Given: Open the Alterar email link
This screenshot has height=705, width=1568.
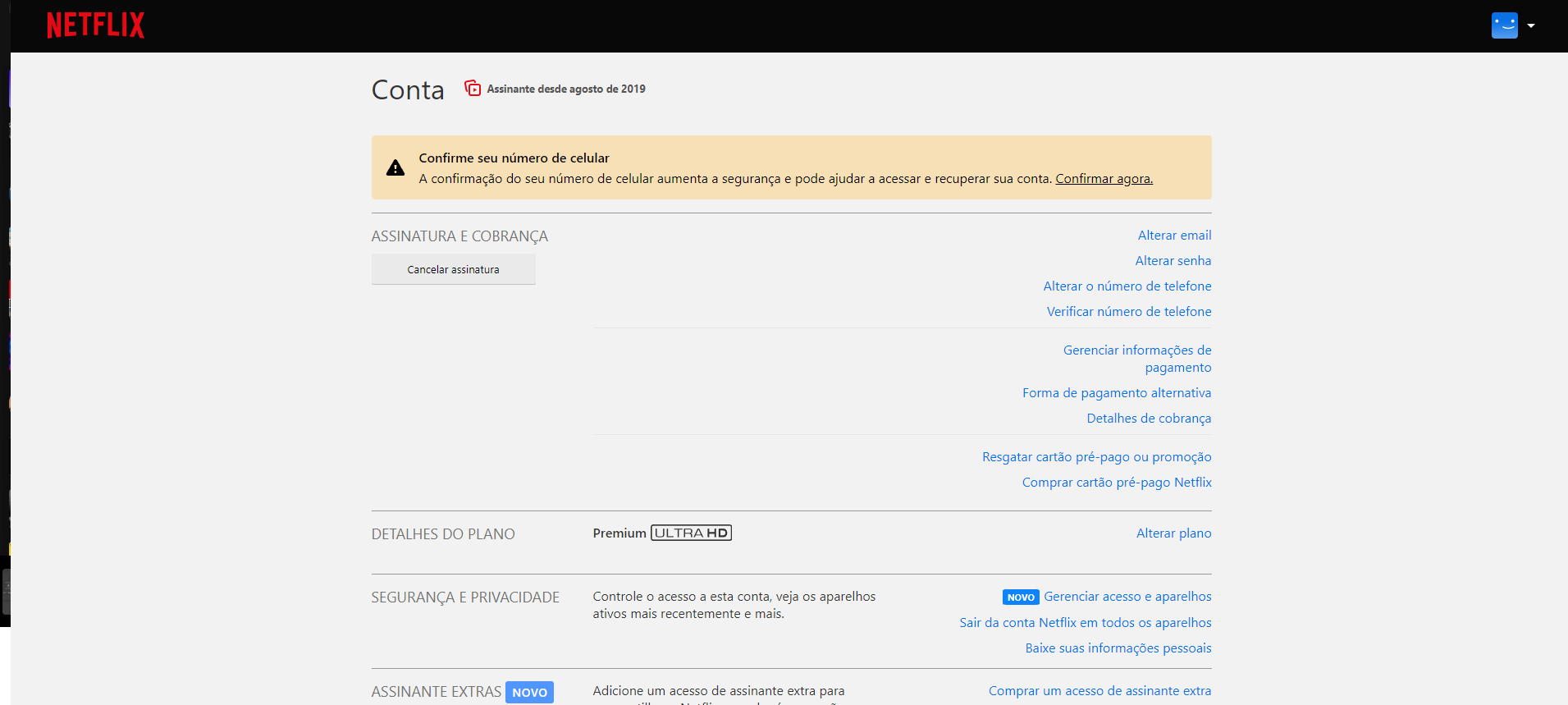Looking at the screenshot, I should [x=1174, y=236].
